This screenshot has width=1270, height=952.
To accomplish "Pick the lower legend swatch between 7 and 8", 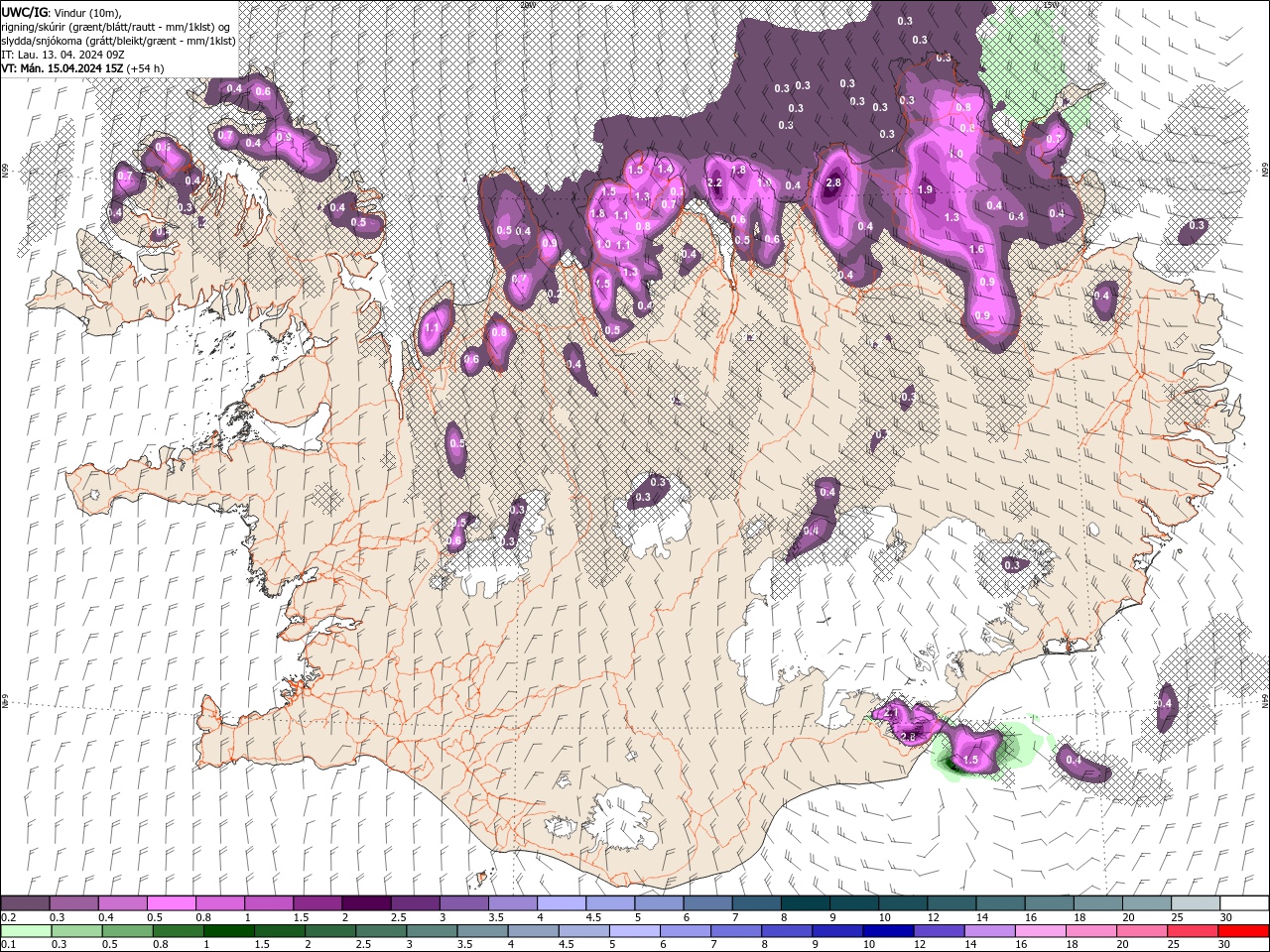I will (x=736, y=930).
